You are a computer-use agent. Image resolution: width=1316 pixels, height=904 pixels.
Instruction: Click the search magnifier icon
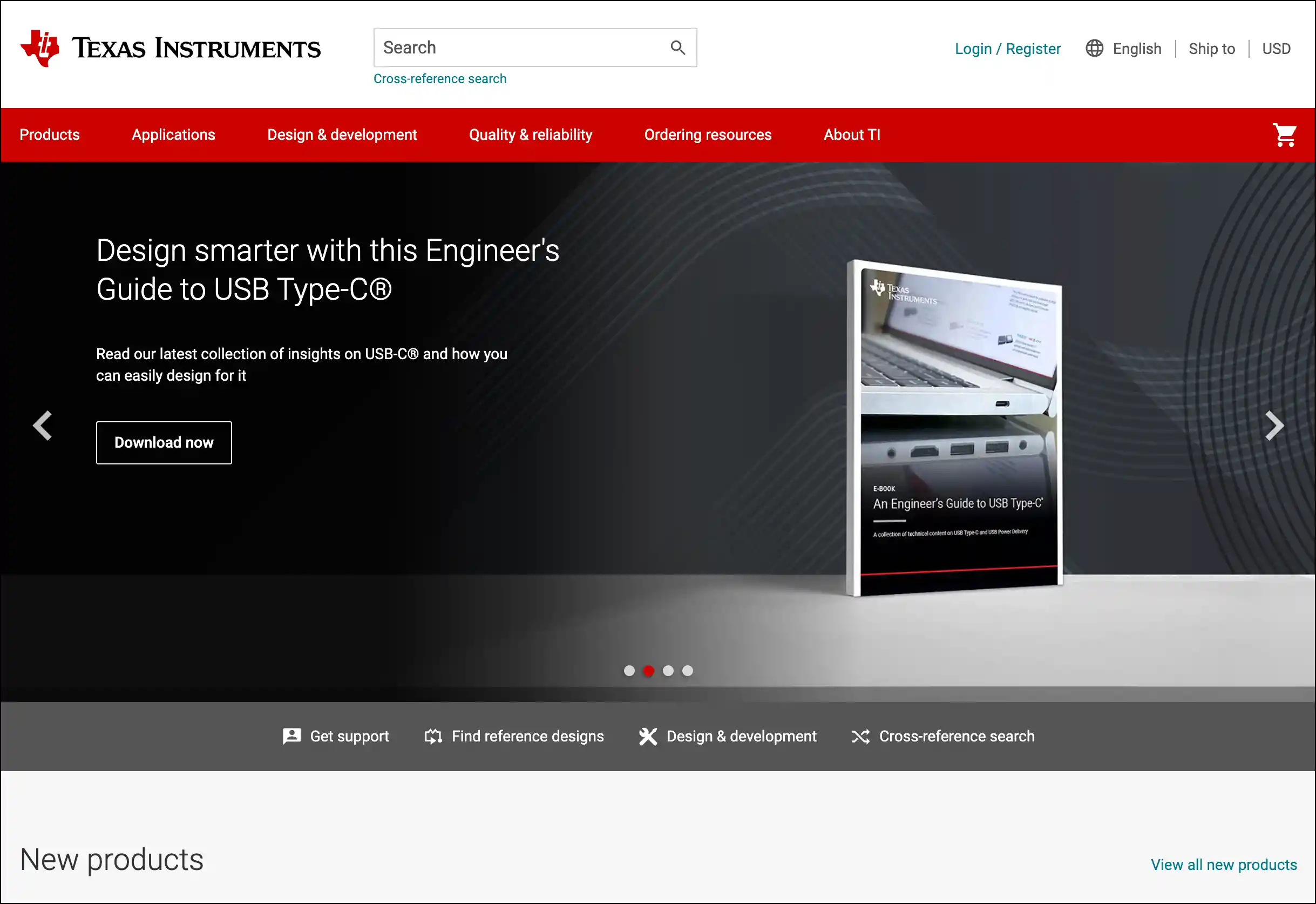pyautogui.click(x=678, y=48)
